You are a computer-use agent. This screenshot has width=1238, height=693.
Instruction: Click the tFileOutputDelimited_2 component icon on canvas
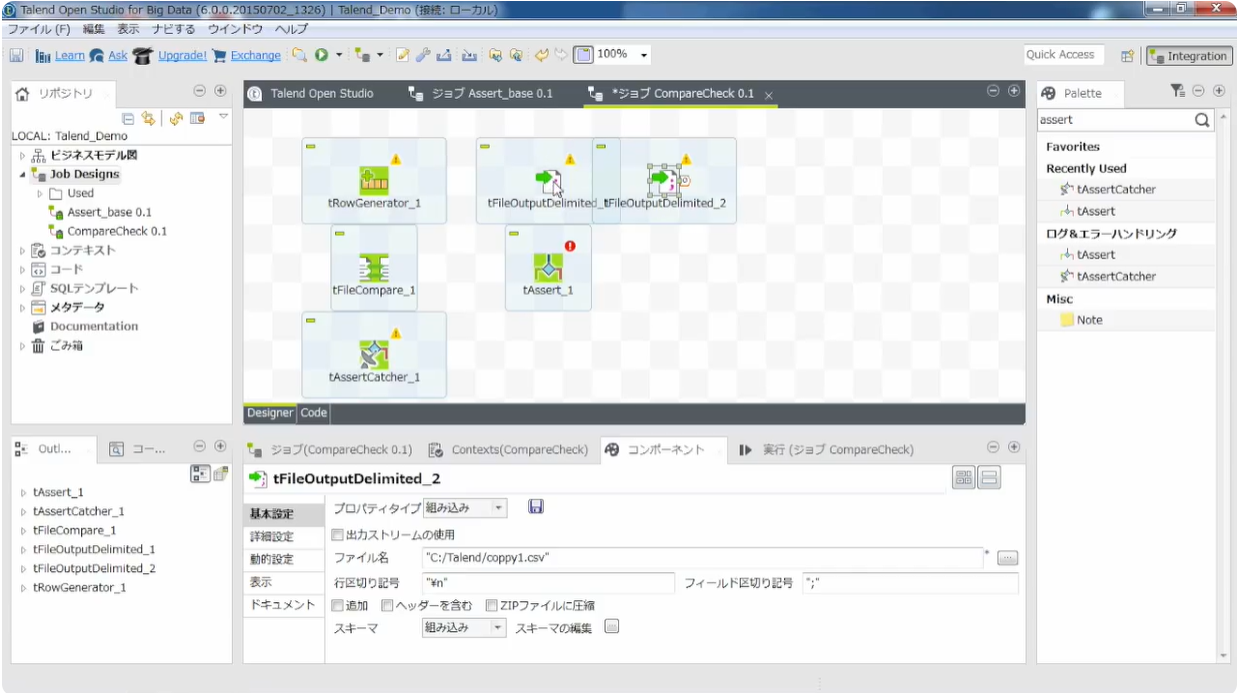tap(664, 180)
